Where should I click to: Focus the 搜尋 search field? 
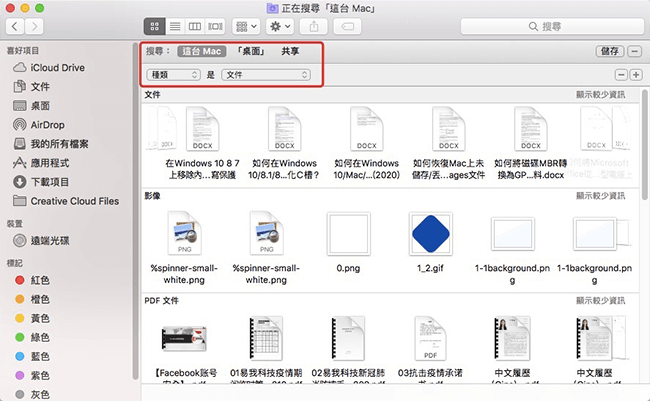[552, 27]
